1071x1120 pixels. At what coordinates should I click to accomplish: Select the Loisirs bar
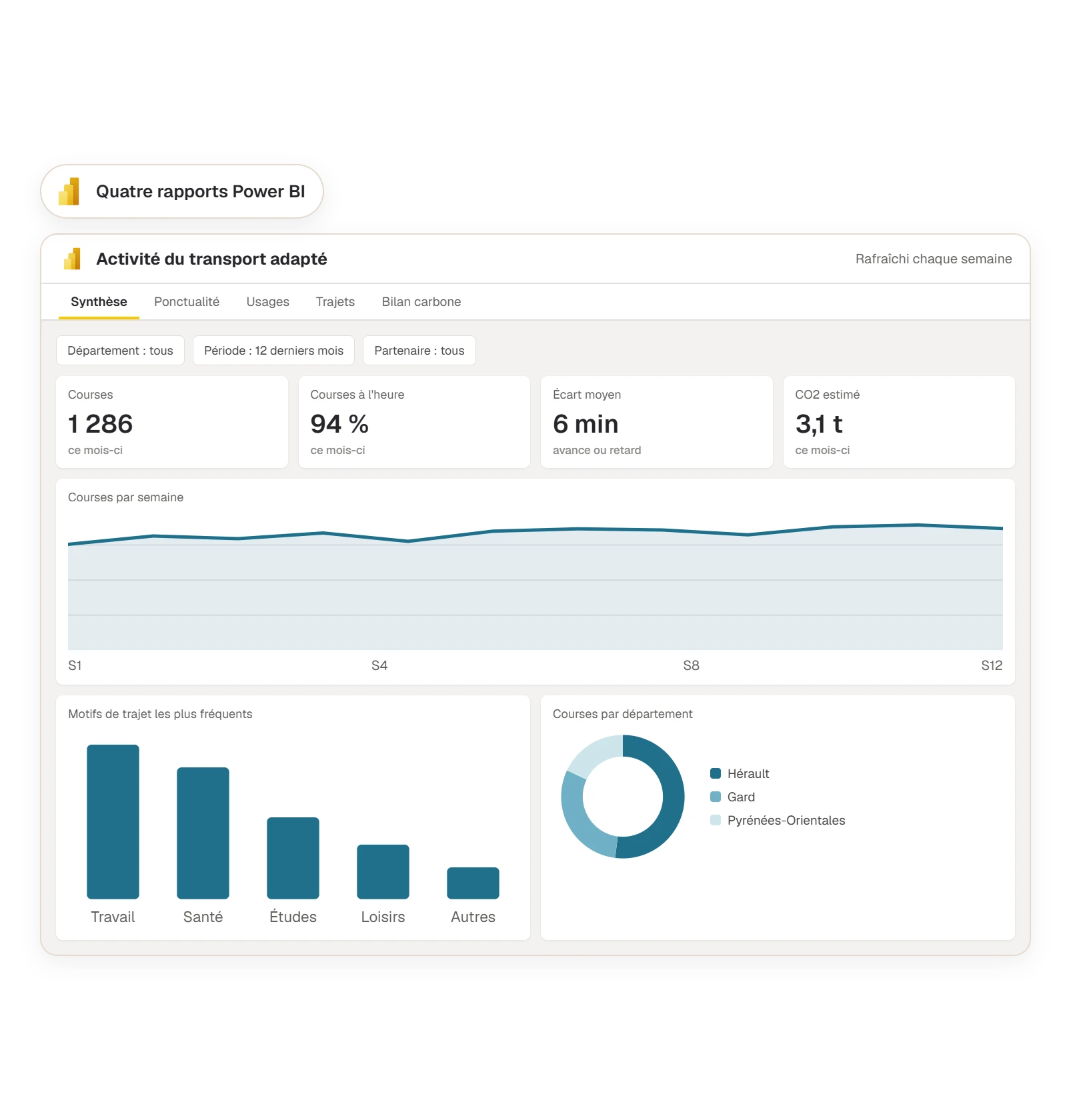(x=383, y=872)
